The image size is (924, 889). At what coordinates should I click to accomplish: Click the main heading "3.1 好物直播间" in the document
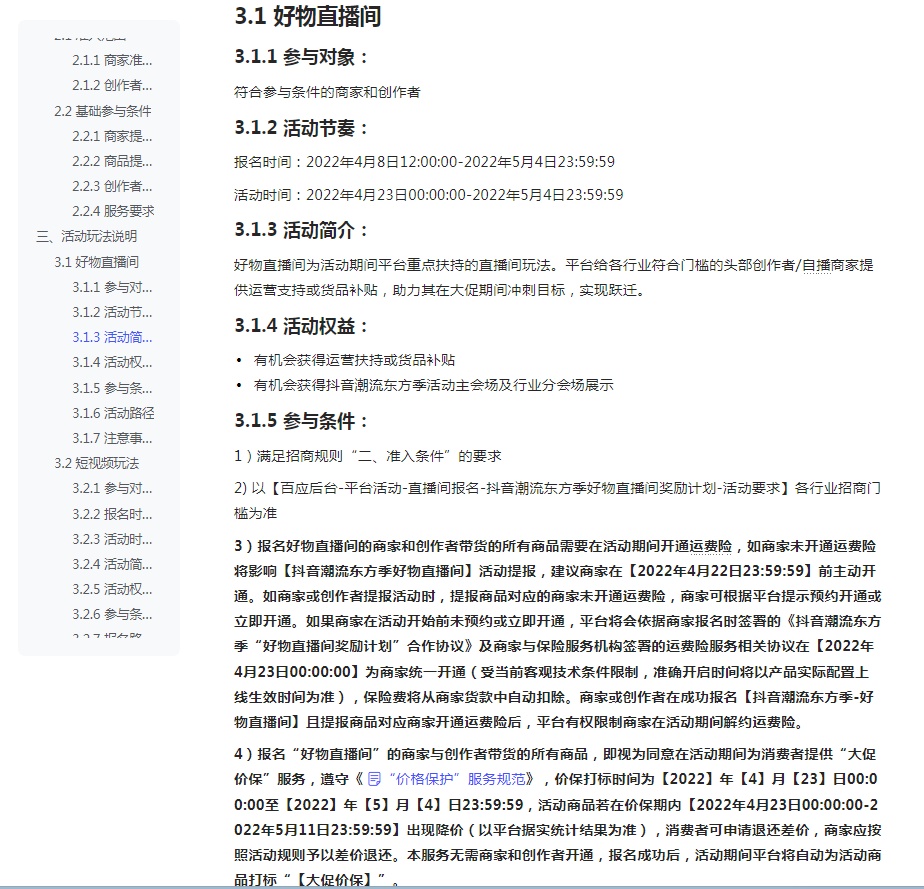[x=308, y=16]
